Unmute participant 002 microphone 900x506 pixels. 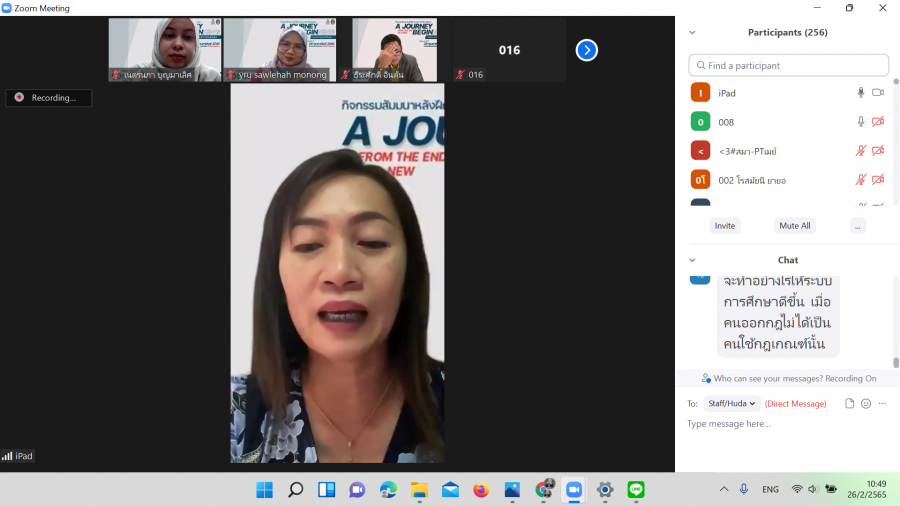[860, 180]
